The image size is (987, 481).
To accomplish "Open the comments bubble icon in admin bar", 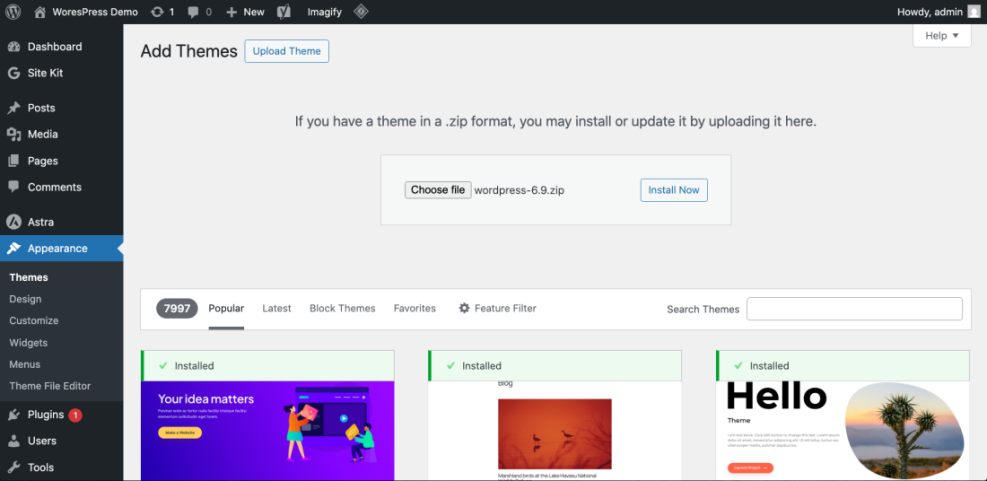I will pos(194,11).
